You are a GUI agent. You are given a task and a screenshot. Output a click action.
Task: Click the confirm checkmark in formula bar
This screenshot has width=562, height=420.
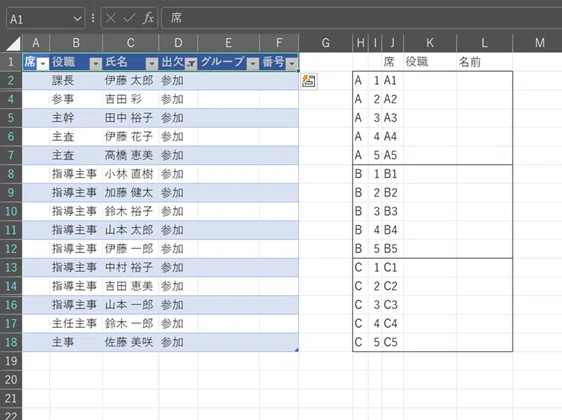pyautogui.click(x=129, y=18)
